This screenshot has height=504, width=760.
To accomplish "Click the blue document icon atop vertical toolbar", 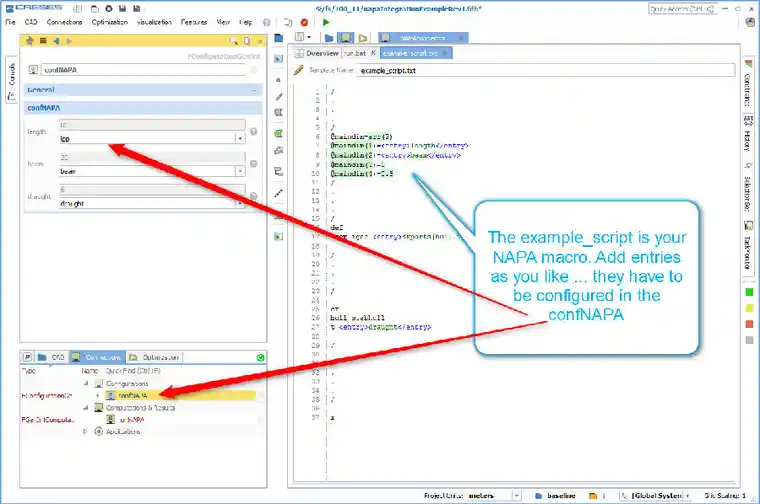I will pyautogui.click(x=279, y=38).
